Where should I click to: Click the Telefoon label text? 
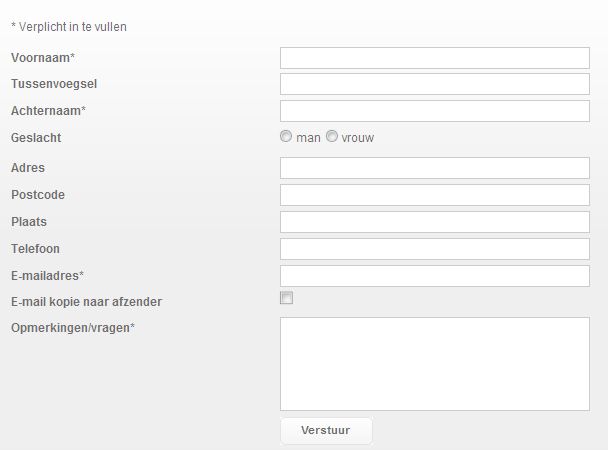(x=35, y=249)
